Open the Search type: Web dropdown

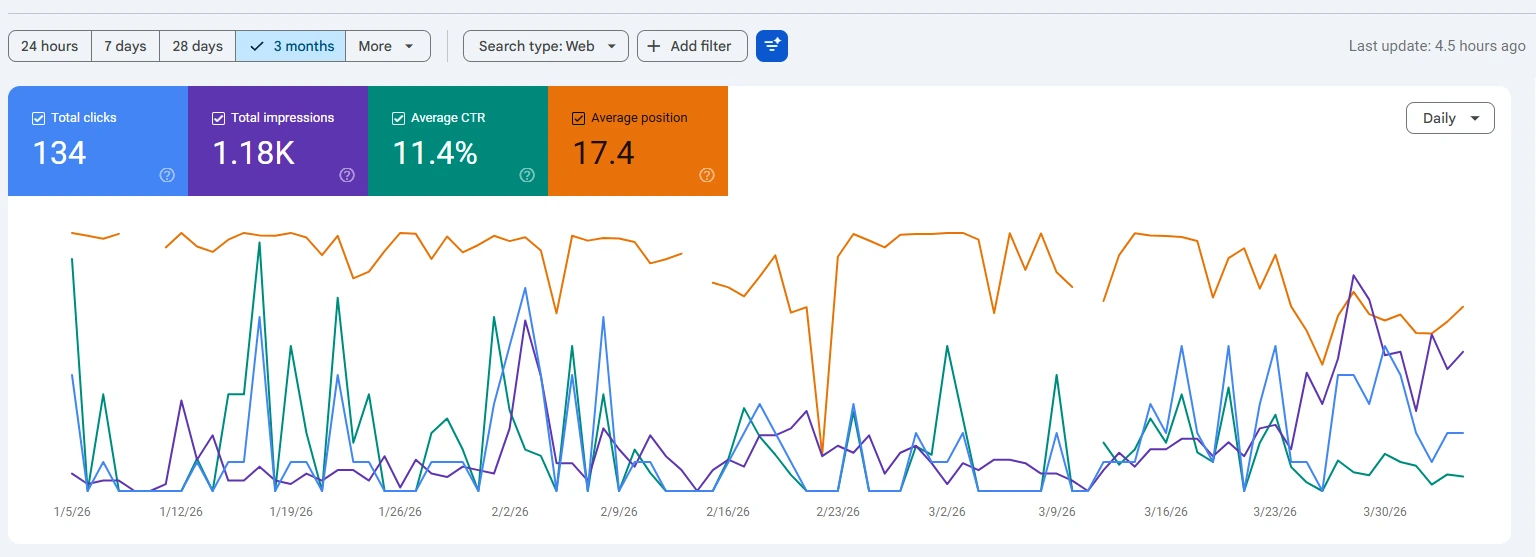tap(546, 46)
